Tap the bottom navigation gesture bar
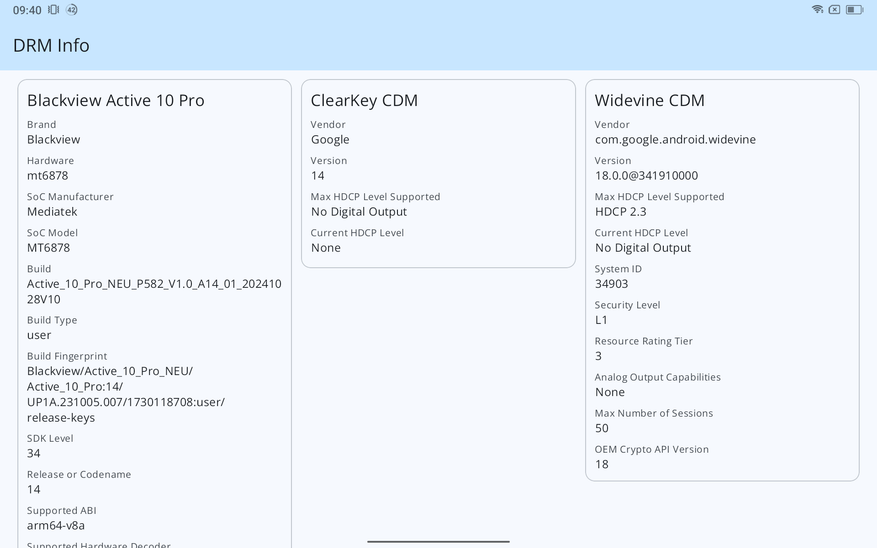This screenshot has width=877, height=548. tap(438, 541)
